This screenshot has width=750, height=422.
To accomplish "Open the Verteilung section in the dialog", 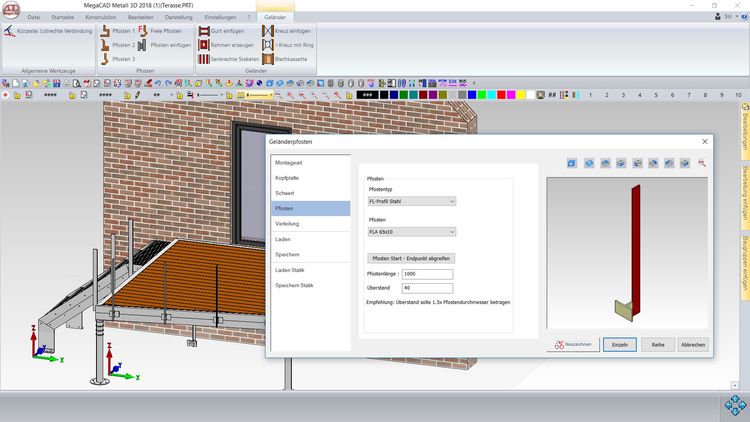I will coord(287,224).
